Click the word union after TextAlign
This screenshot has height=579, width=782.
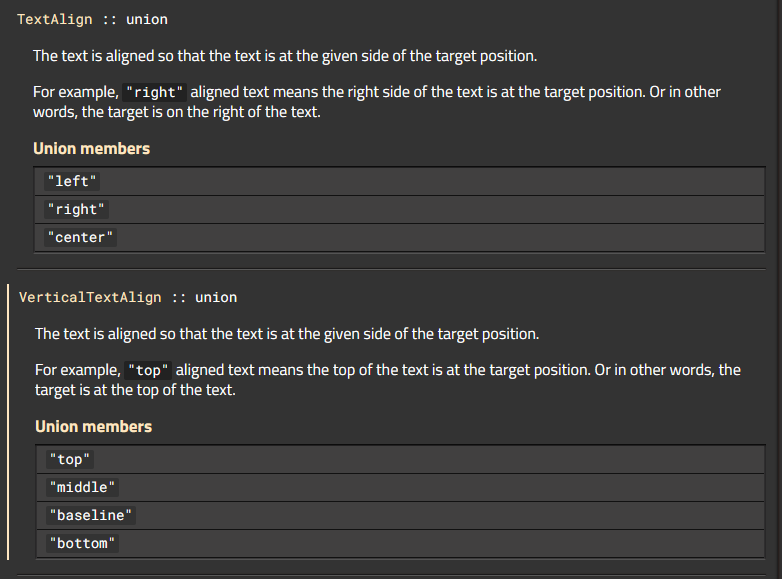pyautogui.click(x=147, y=19)
